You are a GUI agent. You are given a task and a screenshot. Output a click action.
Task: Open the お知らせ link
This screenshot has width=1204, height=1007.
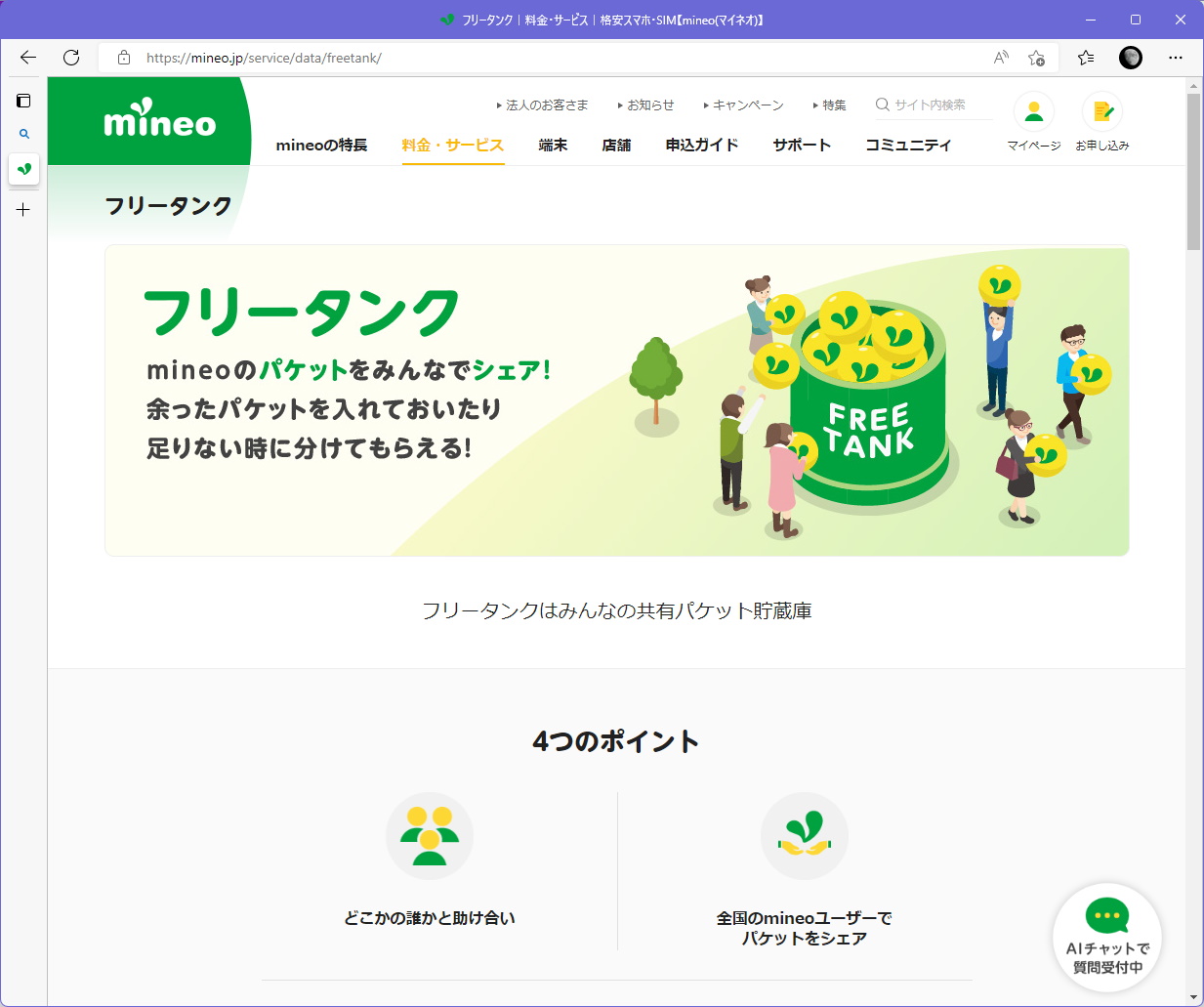coord(649,104)
